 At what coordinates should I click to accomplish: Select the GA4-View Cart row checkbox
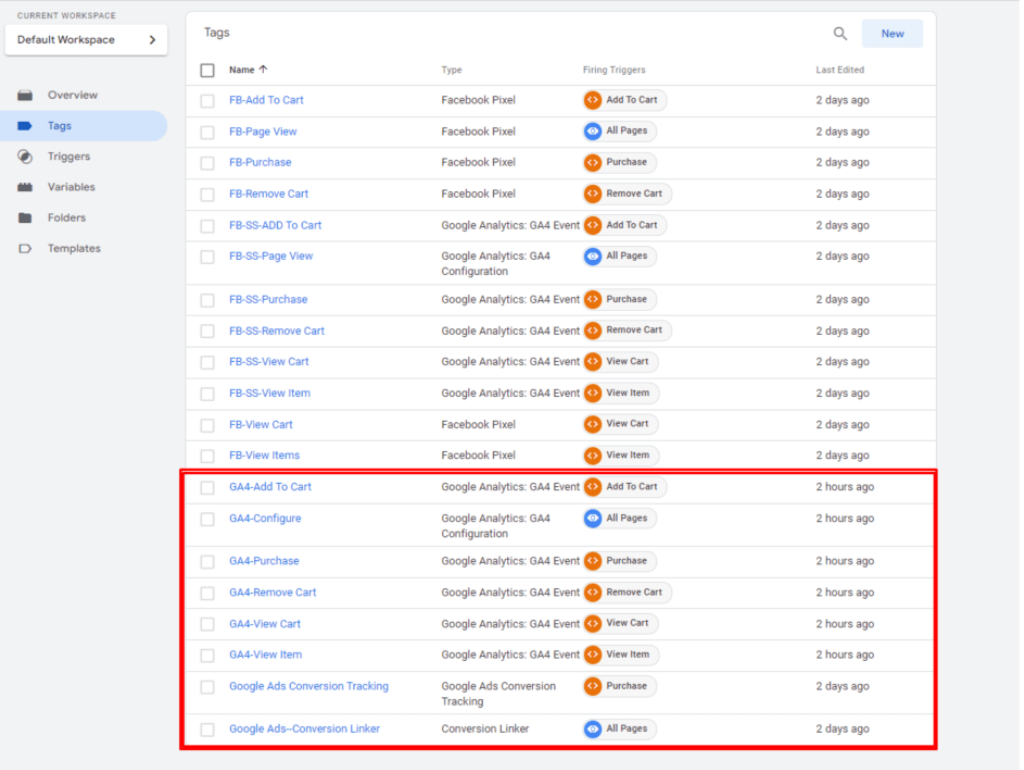(207, 624)
